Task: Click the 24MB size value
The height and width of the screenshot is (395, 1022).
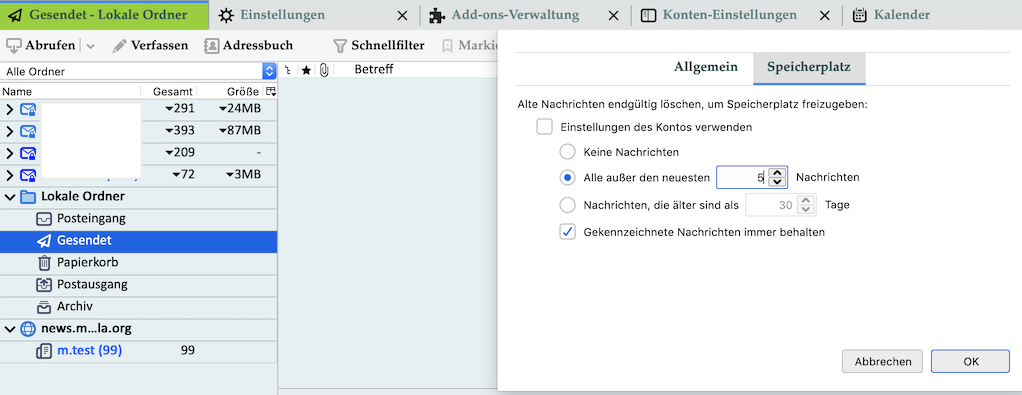Action: tap(240, 109)
